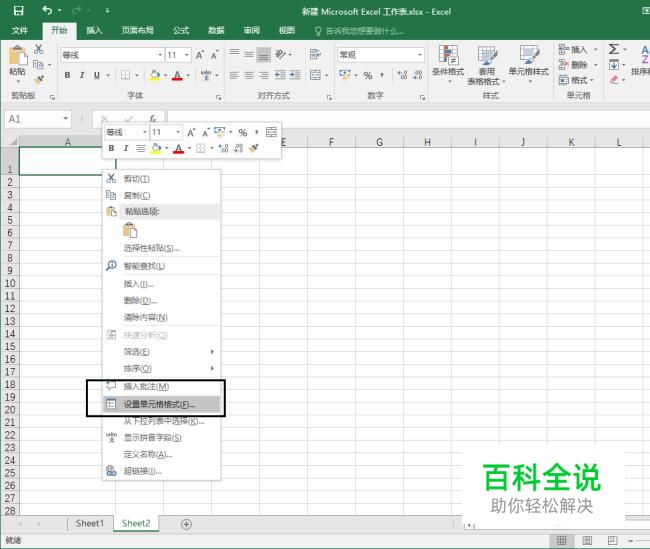Click 超链接 in context menu
650x549 pixels.
pos(161,471)
